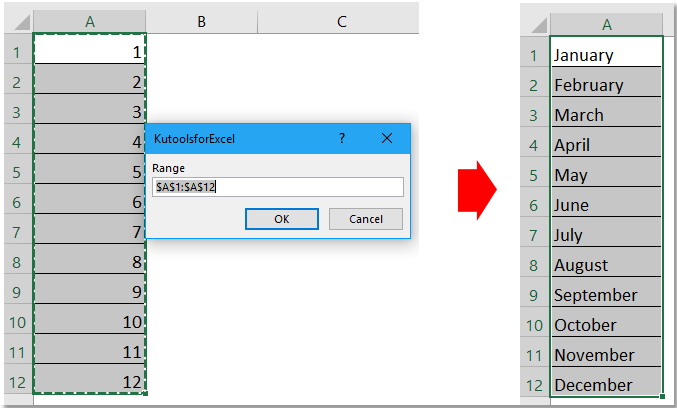Viewport: 677px width, 408px height.
Task: Click the dialog help question mark
Action: [343, 137]
